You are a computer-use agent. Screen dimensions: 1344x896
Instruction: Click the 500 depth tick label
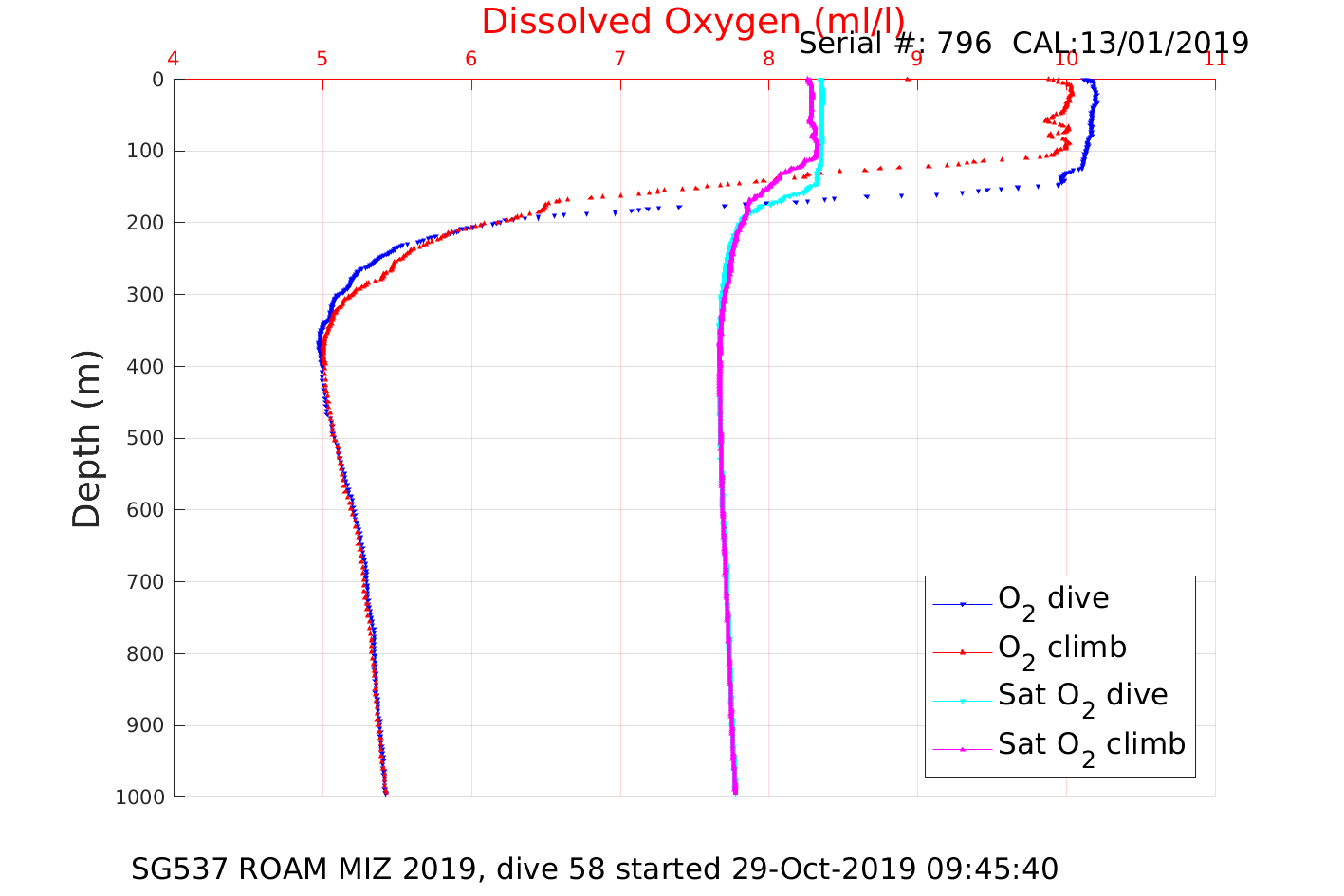[144, 438]
